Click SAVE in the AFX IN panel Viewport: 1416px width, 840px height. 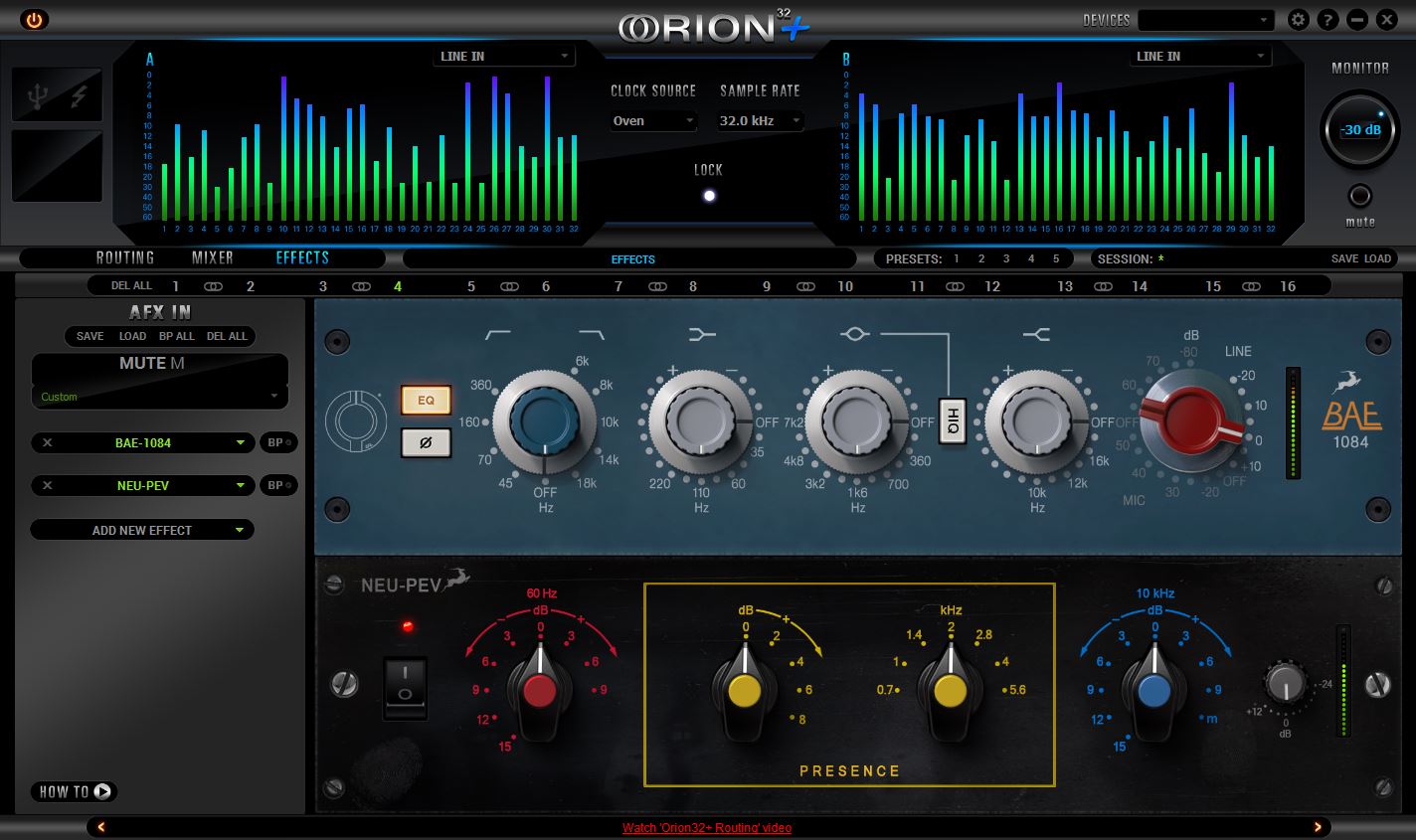click(90, 336)
